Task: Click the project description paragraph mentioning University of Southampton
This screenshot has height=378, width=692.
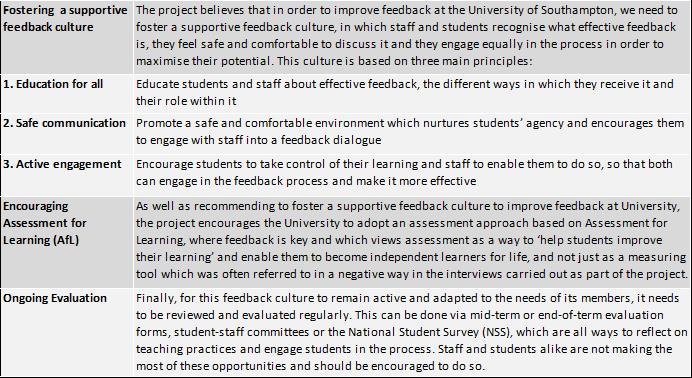Action: click(406, 35)
